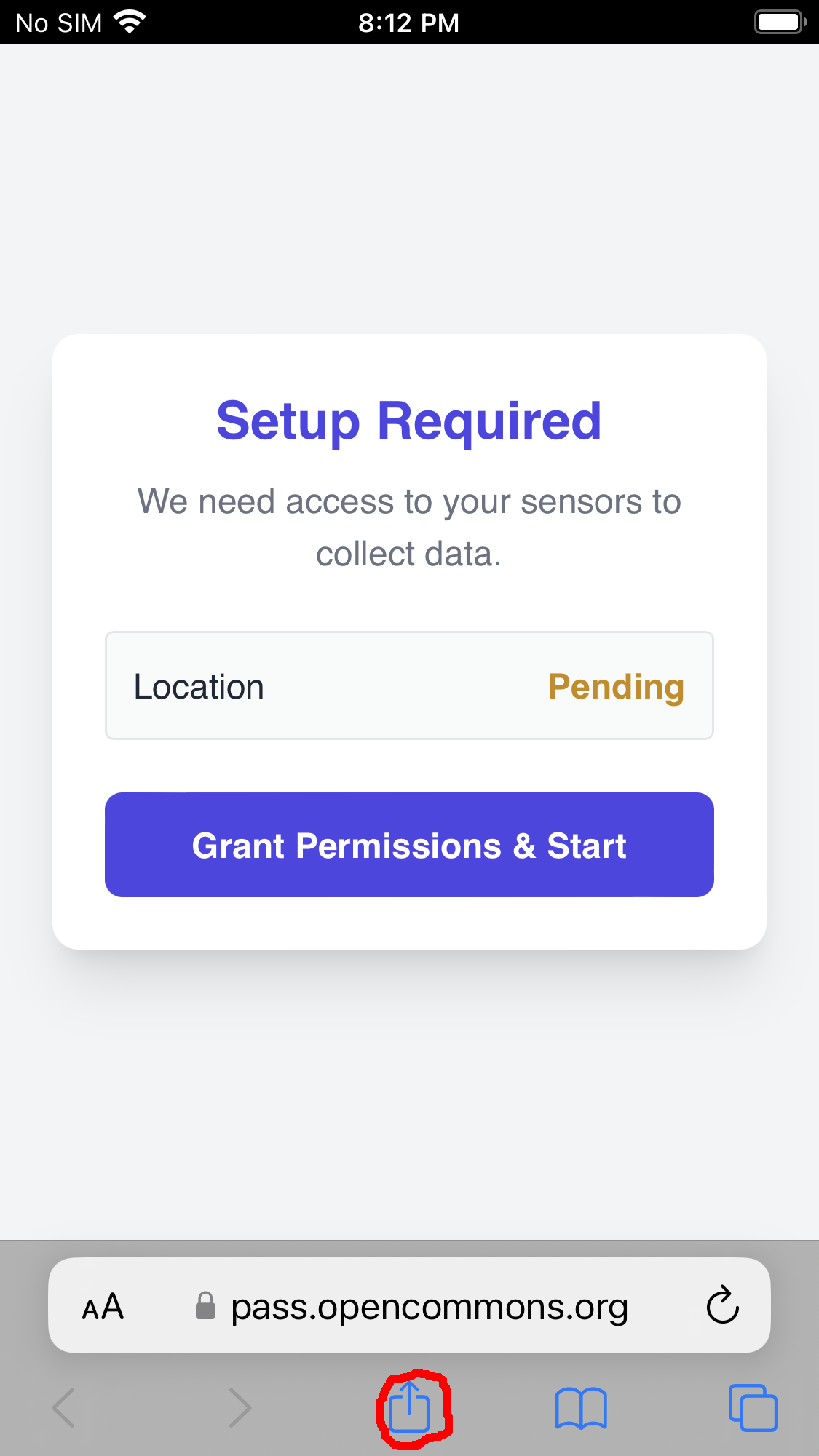Tap the Wi-Fi status icon
The image size is (819, 1456).
tap(130, 23)
